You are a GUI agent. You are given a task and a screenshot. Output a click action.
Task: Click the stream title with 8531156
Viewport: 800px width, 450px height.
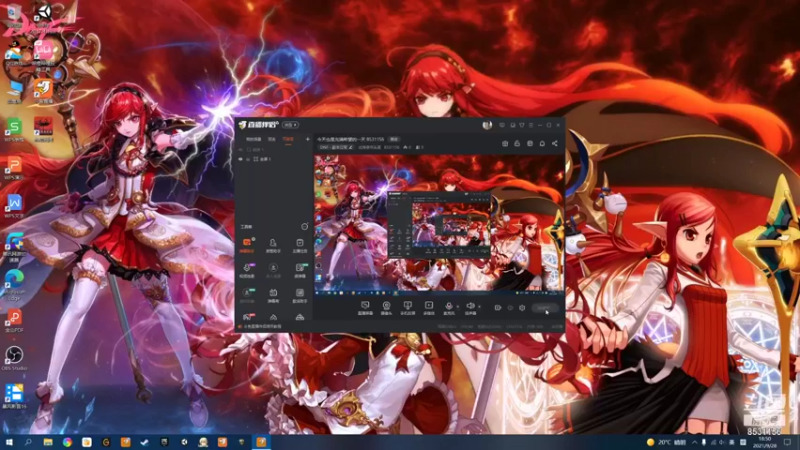click(351, 139)
